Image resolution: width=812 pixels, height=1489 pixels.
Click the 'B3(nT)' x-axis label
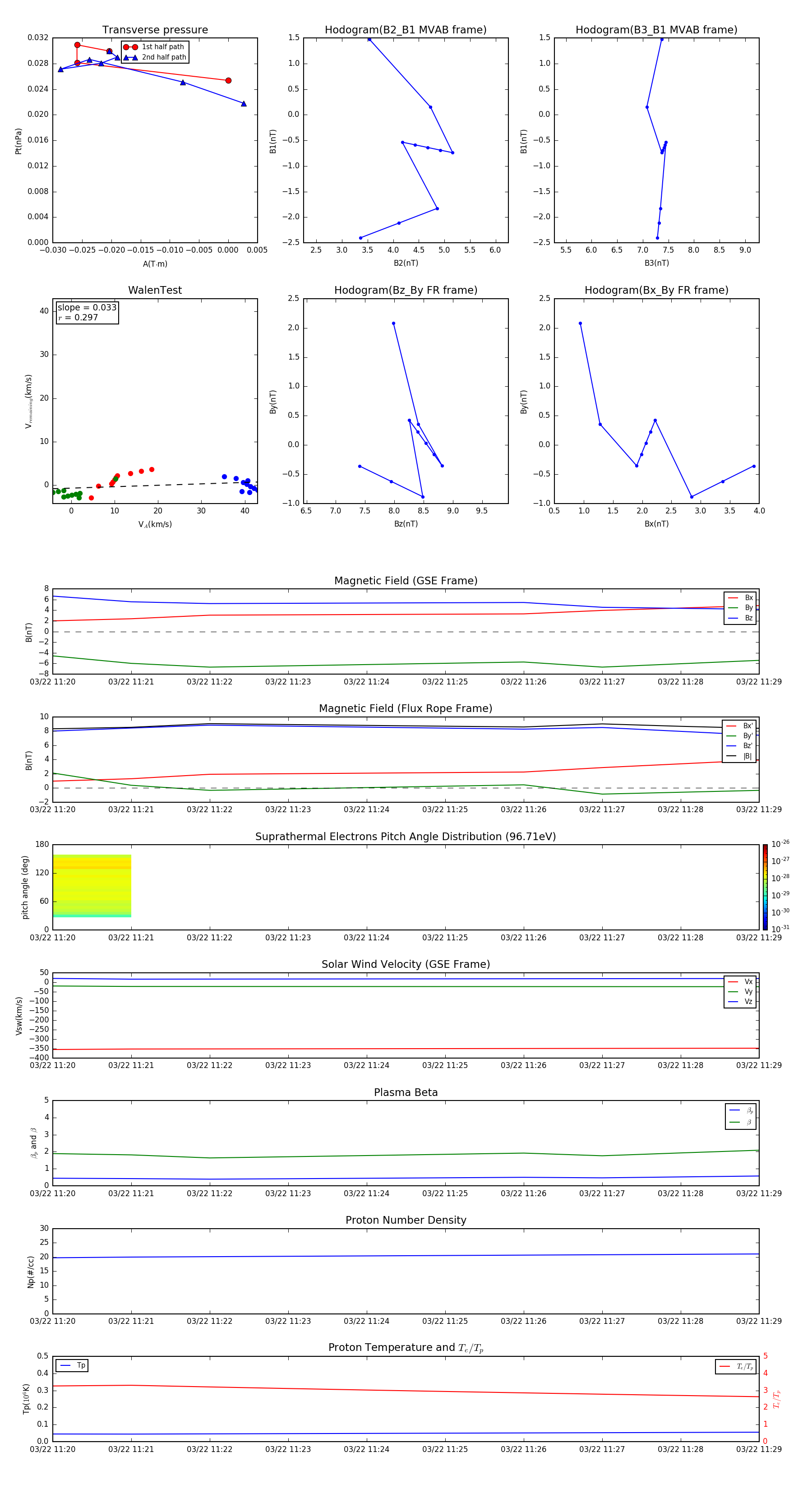656,263
